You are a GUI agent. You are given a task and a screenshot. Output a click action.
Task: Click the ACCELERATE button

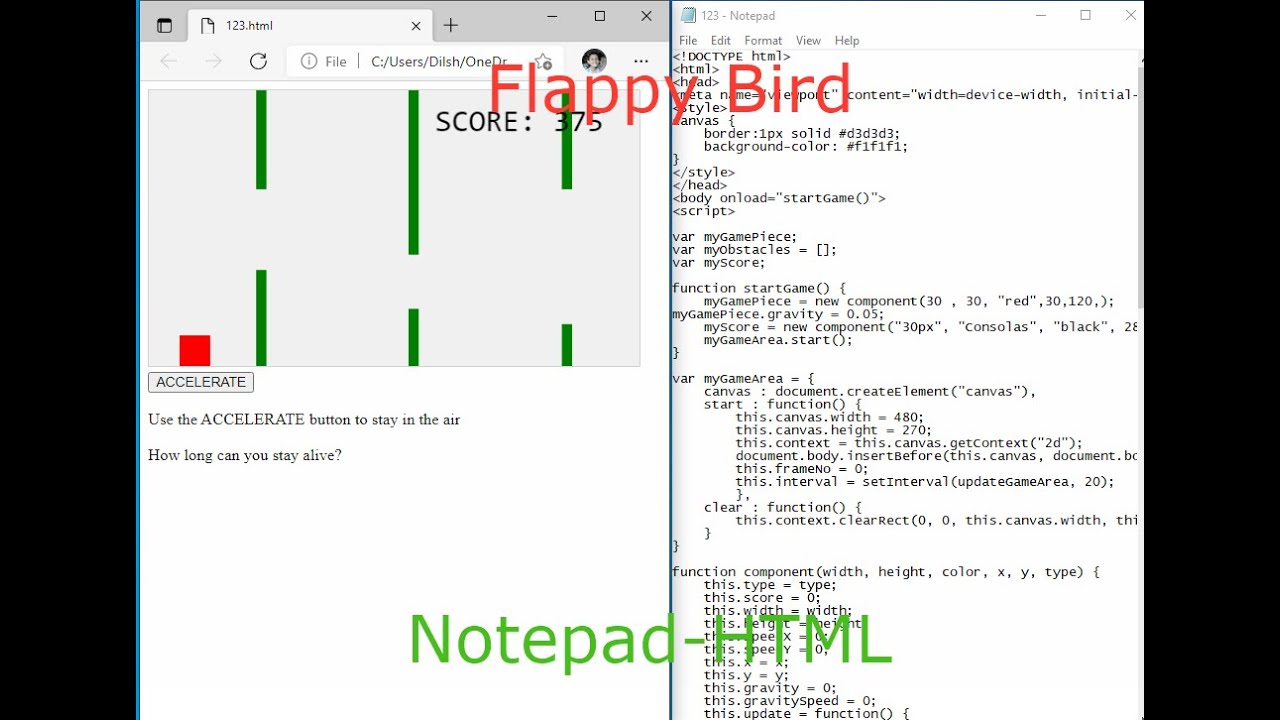coord(201,382)
